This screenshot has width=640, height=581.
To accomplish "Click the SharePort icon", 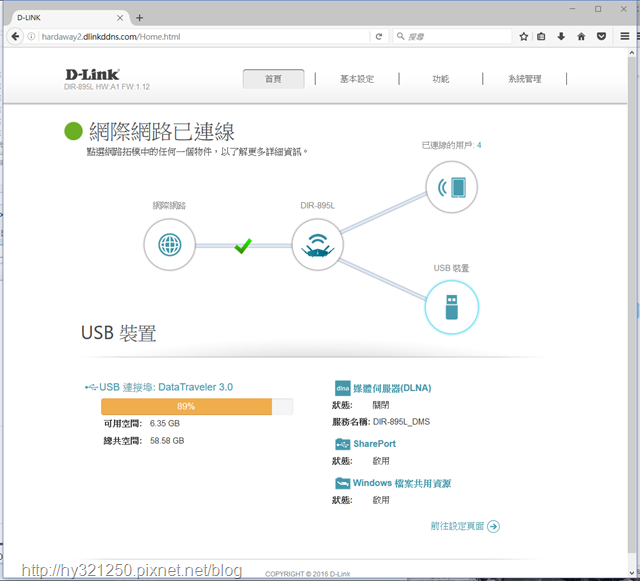I will 342,444.
